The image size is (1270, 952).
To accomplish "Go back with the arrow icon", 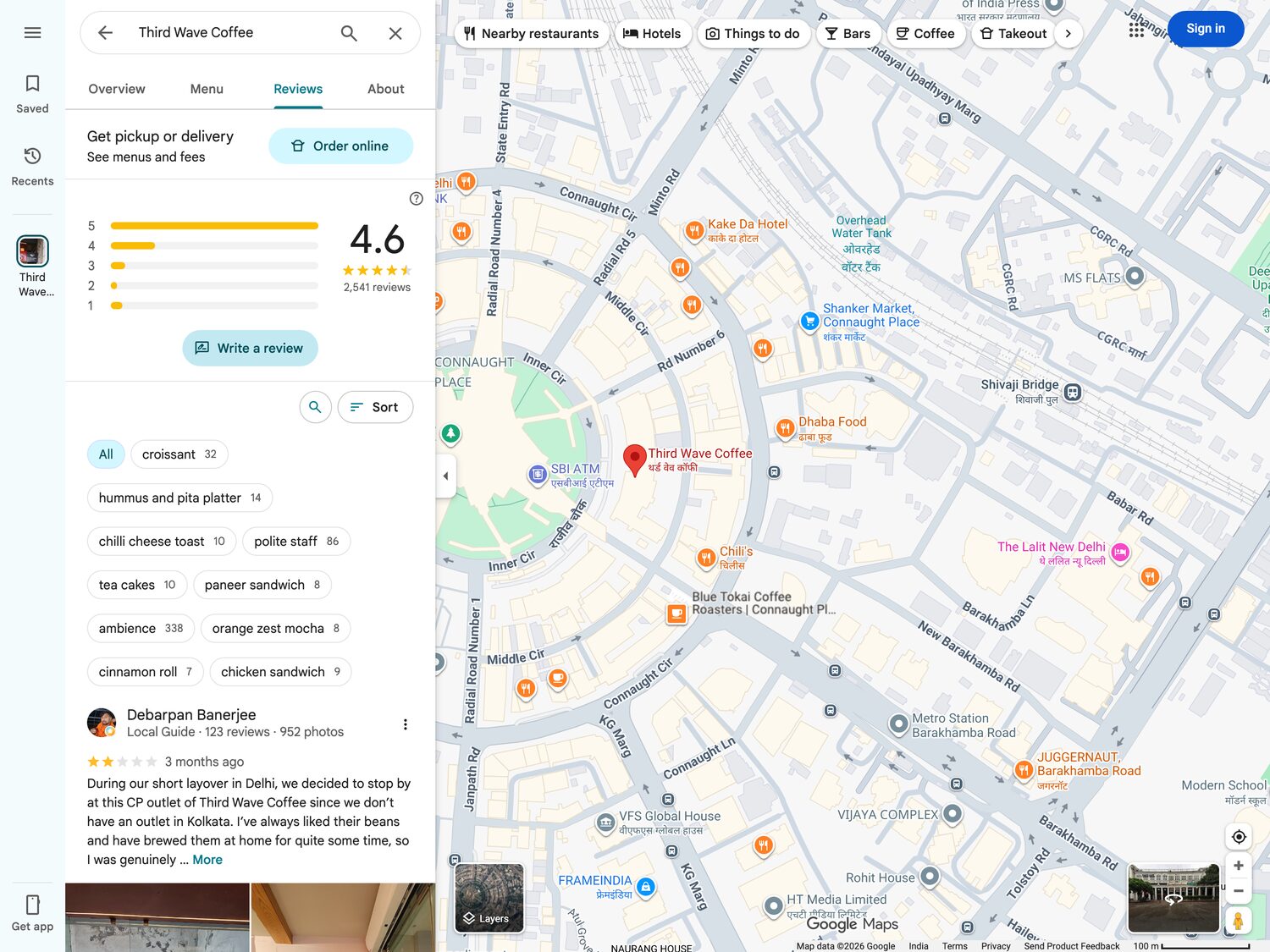I will coord(105,32).
